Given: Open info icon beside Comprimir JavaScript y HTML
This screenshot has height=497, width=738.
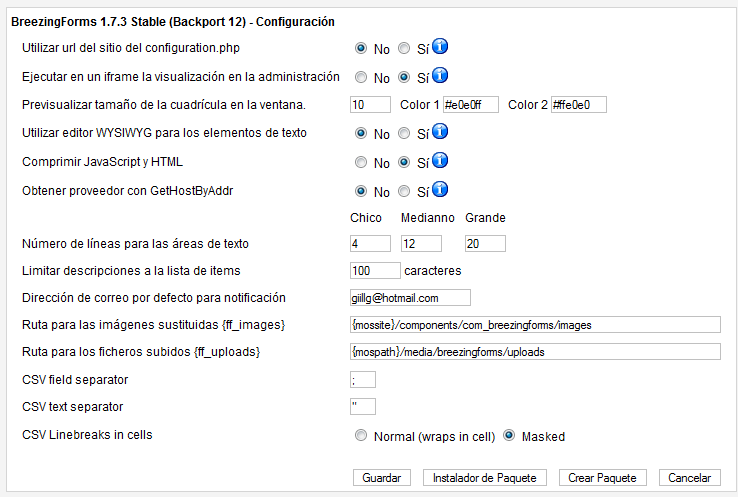Looking at the screenshot, I should (440, 160).
